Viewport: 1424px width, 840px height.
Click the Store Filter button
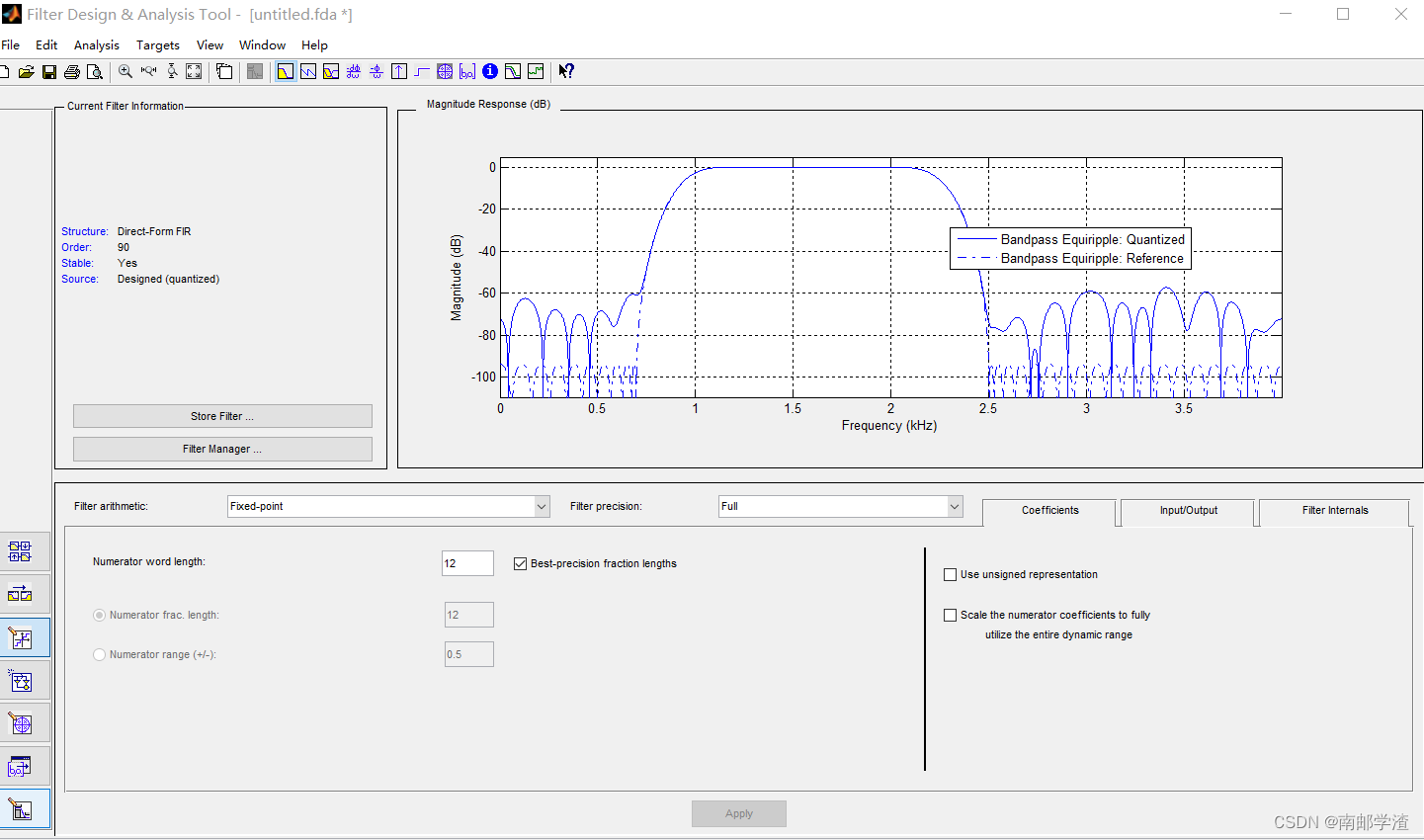(222, 416)
